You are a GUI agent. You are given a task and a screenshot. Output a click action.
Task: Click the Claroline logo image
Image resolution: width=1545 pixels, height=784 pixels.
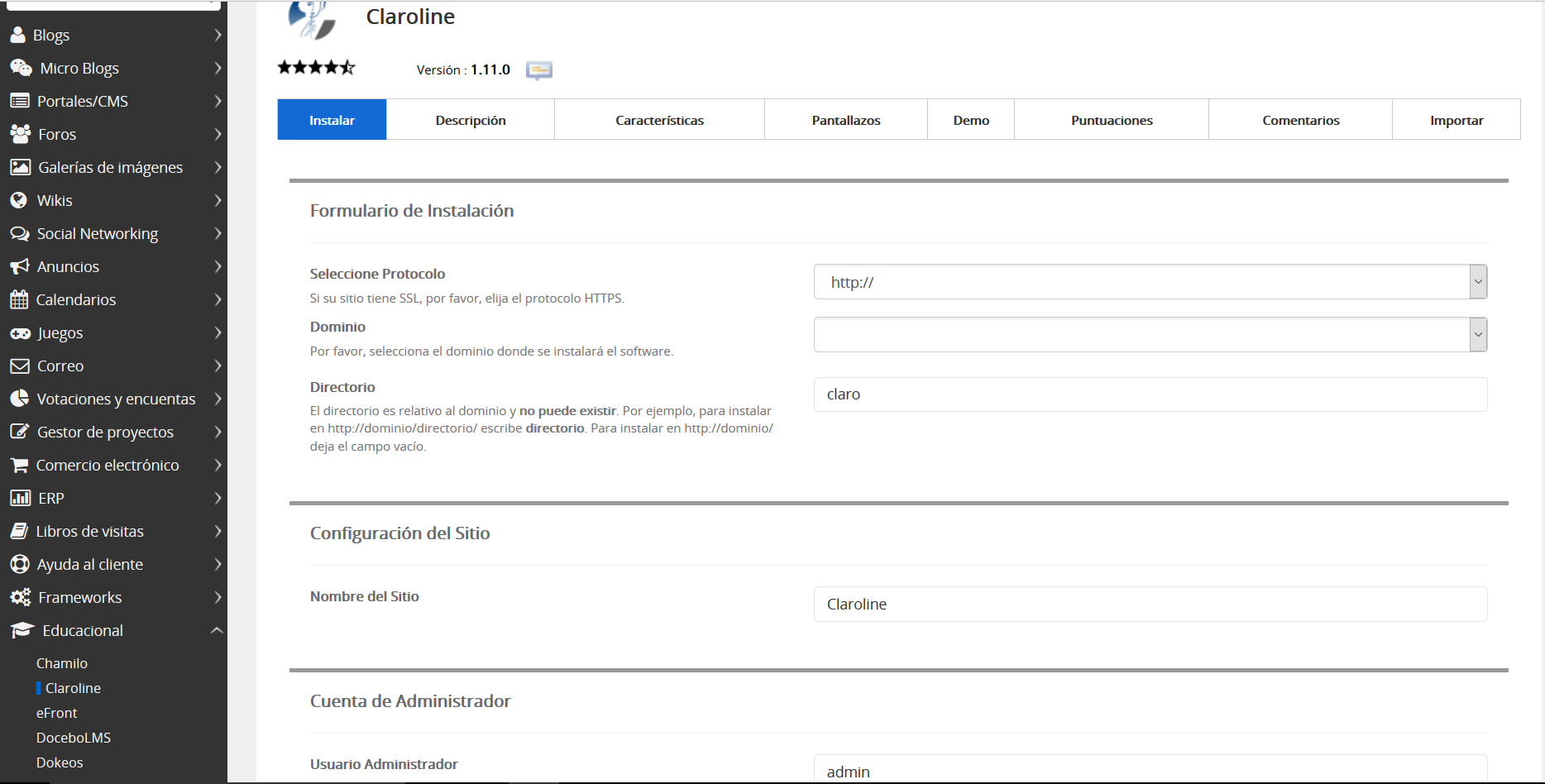[x=313, y=20]
